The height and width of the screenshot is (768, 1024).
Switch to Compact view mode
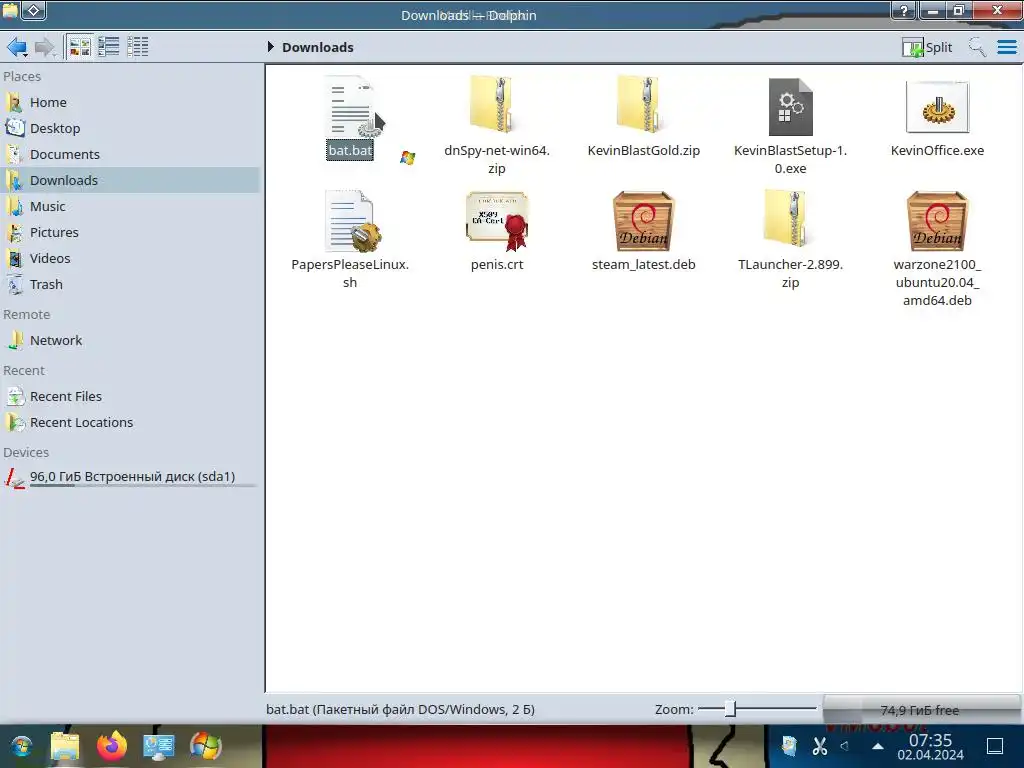pos(108,47)
